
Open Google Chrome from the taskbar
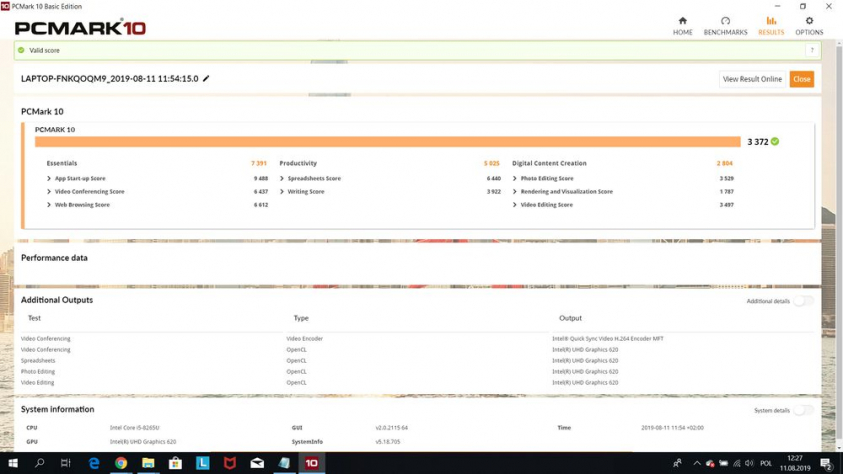coord(121,463)
